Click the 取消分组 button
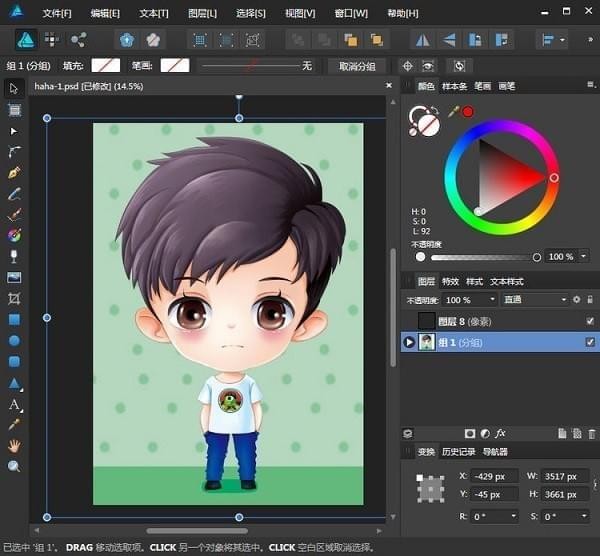 tap(357, 66)
